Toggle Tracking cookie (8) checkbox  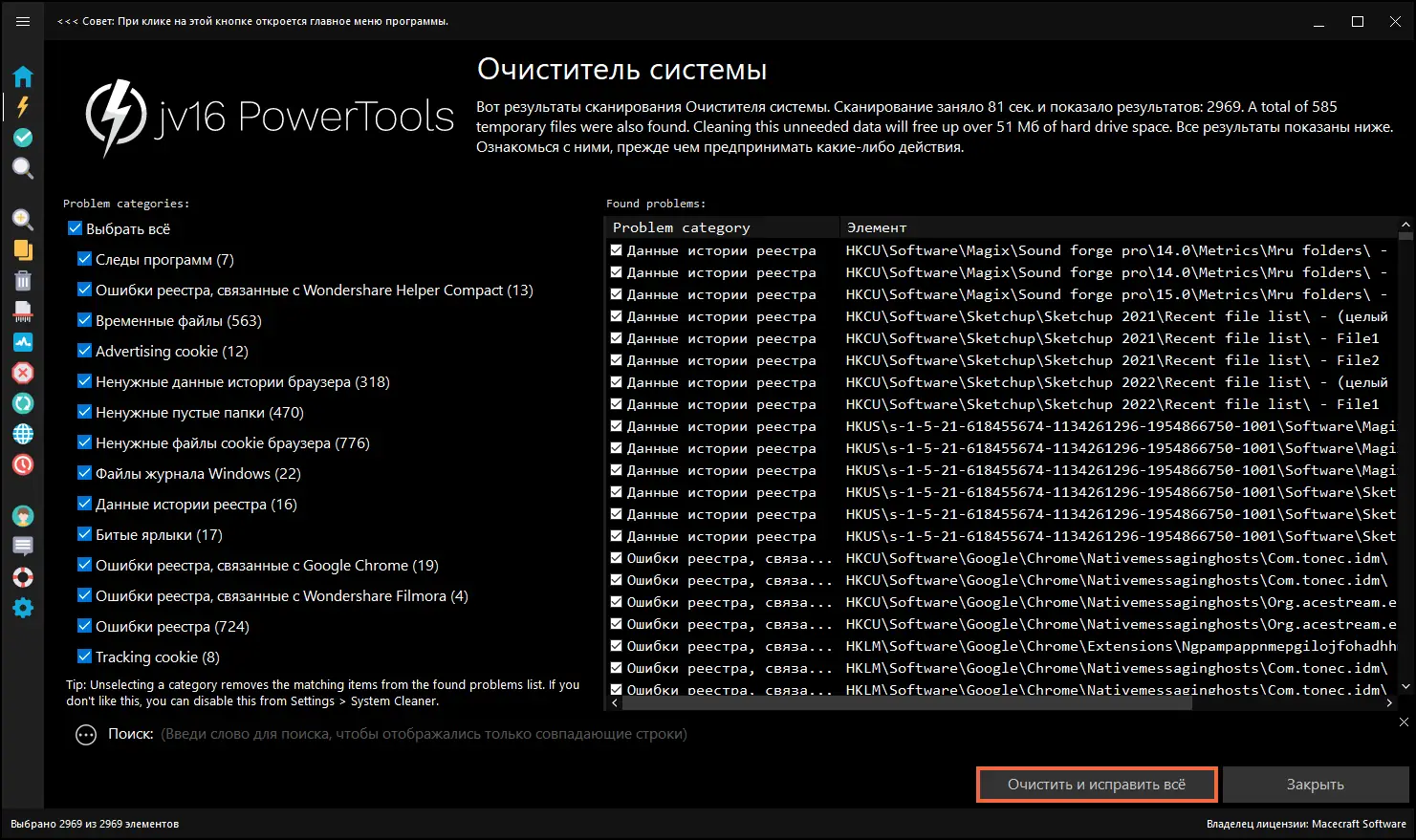point(84,657)
